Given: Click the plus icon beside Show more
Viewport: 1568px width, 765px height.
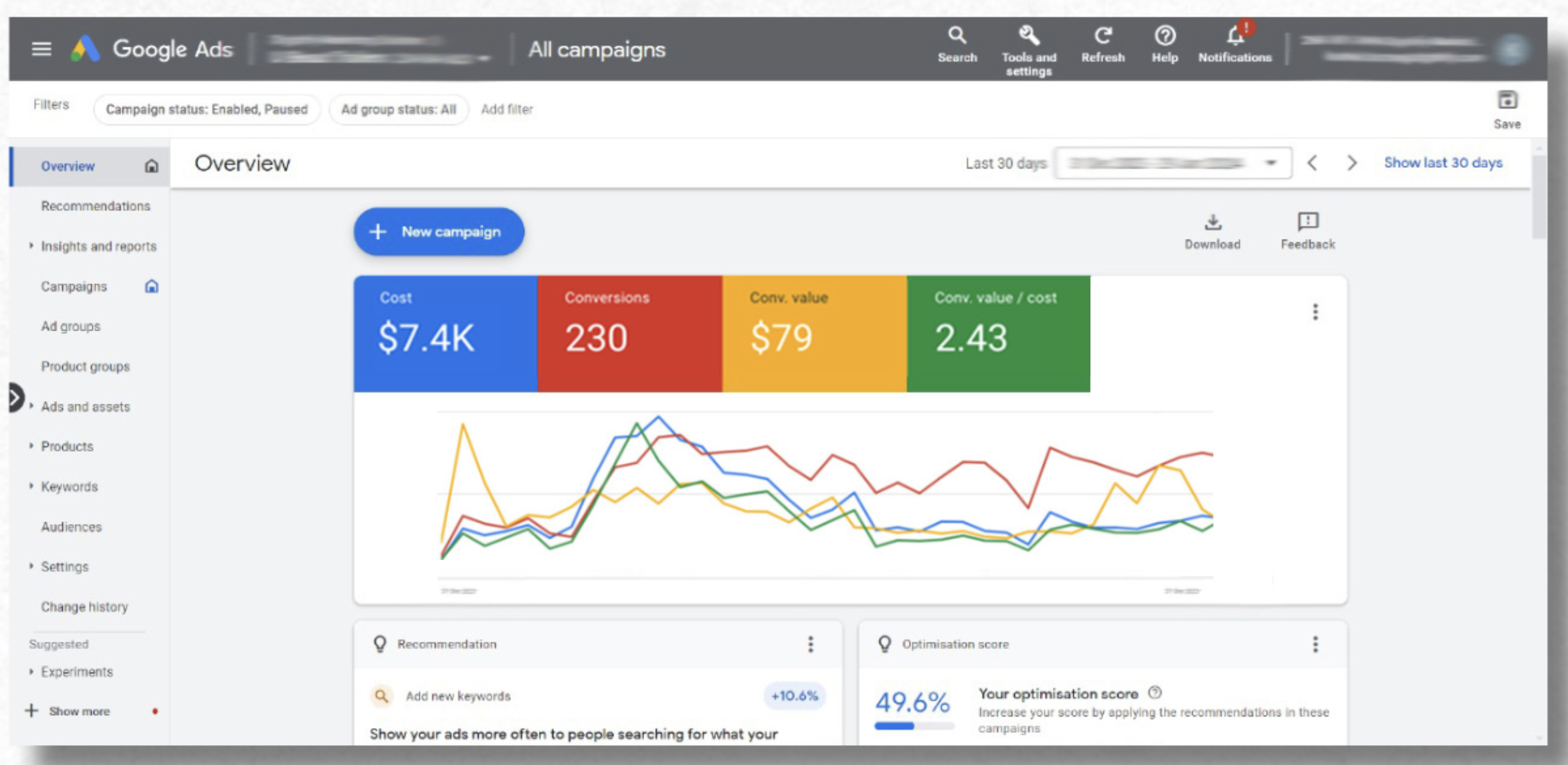Looking at the screenshot, I should [x=31, y=711].
